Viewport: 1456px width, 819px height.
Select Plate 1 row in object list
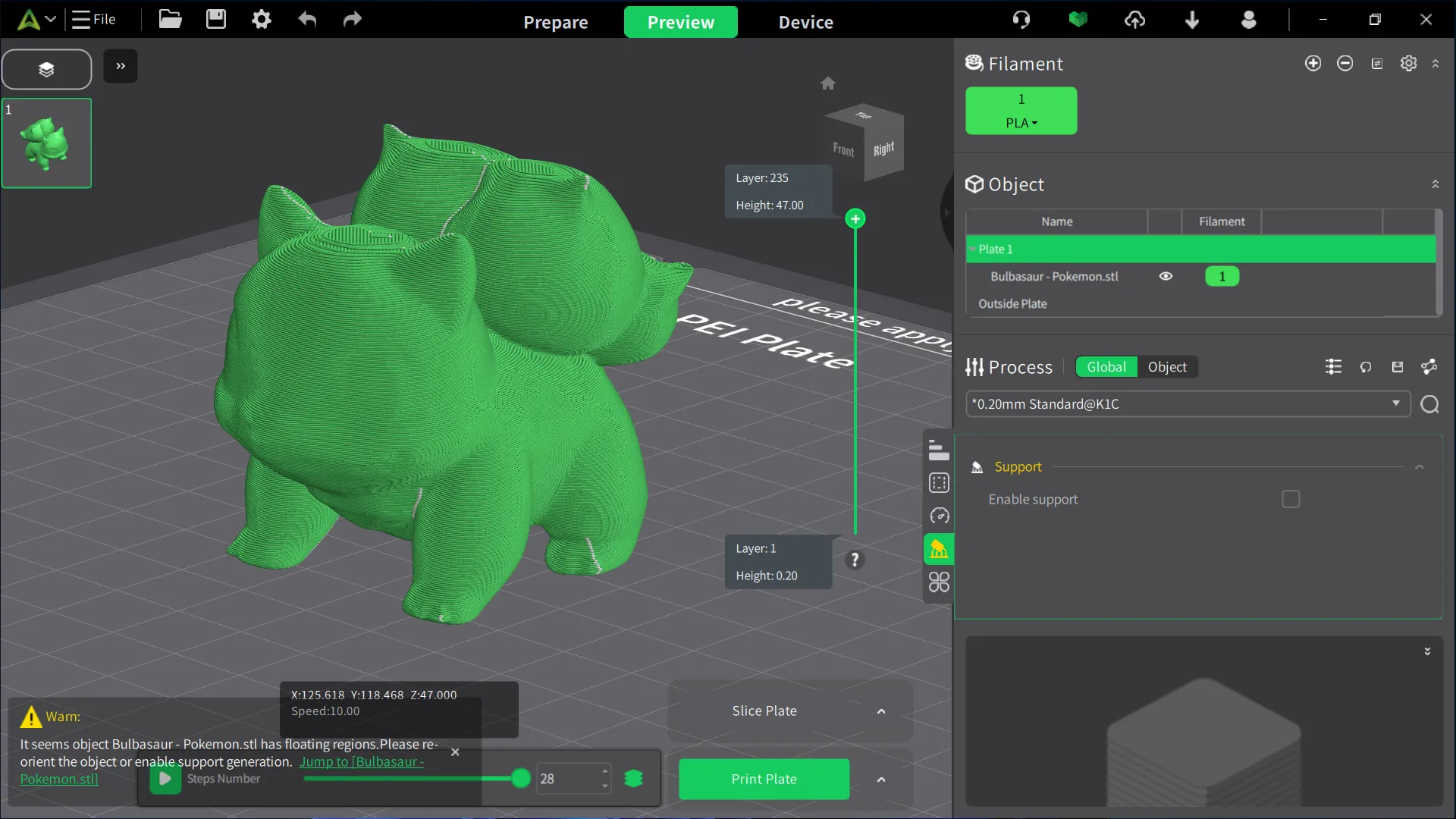(1200, 249)
